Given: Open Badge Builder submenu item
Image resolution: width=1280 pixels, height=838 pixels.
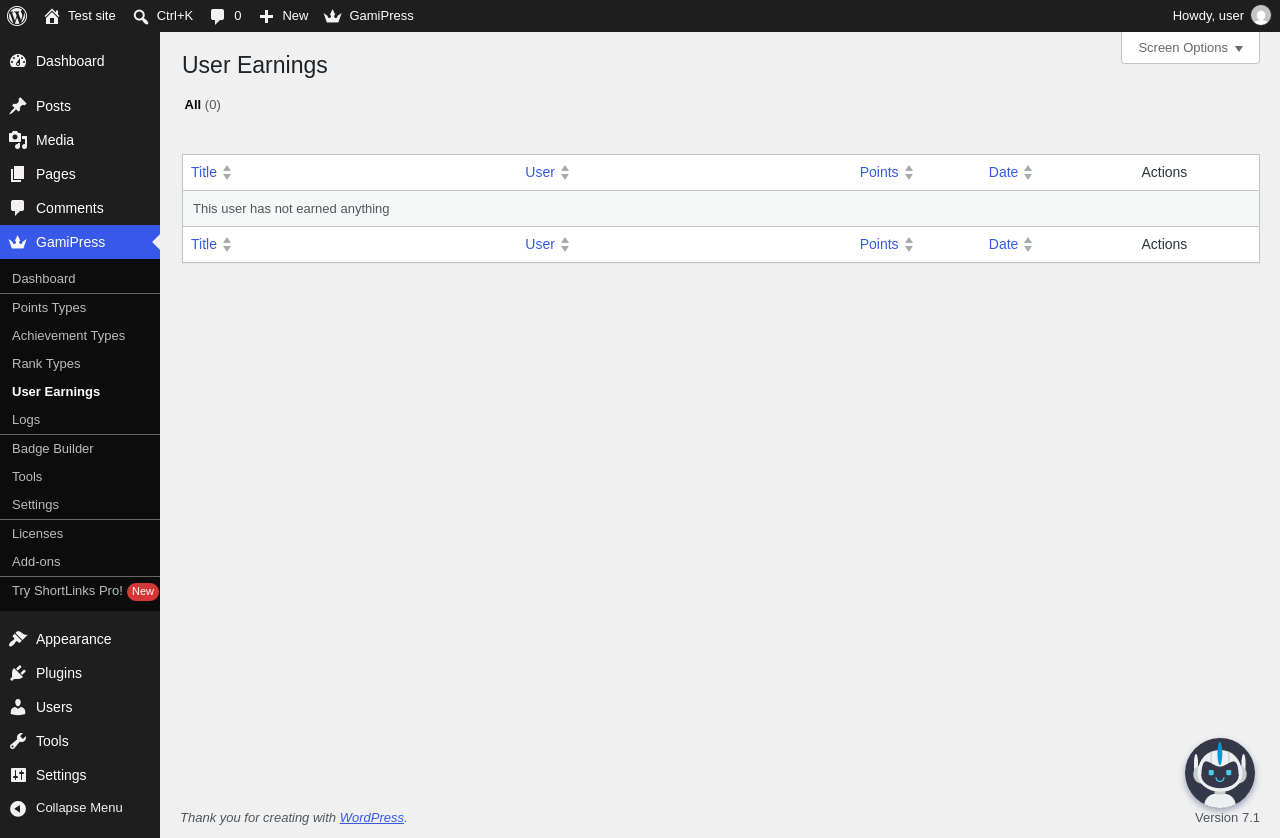Looking at the screenshot, I should [80, 448].
